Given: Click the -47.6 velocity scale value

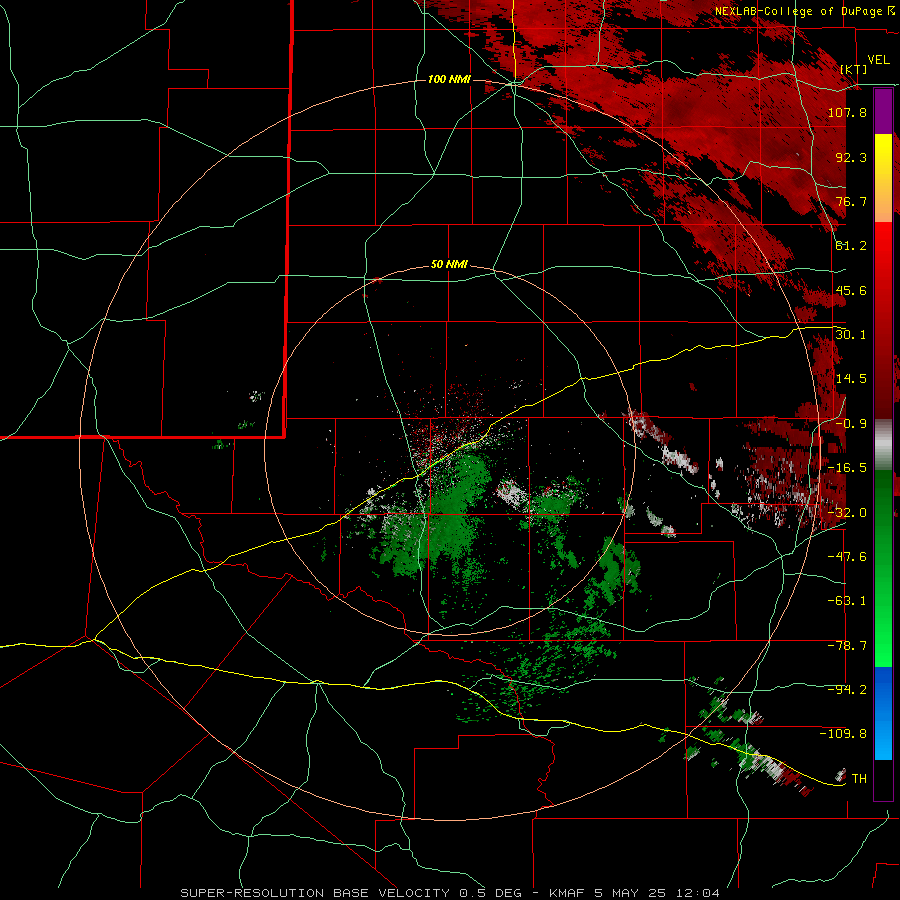Looking at the screenshot, I should click(x=847, y=557).
